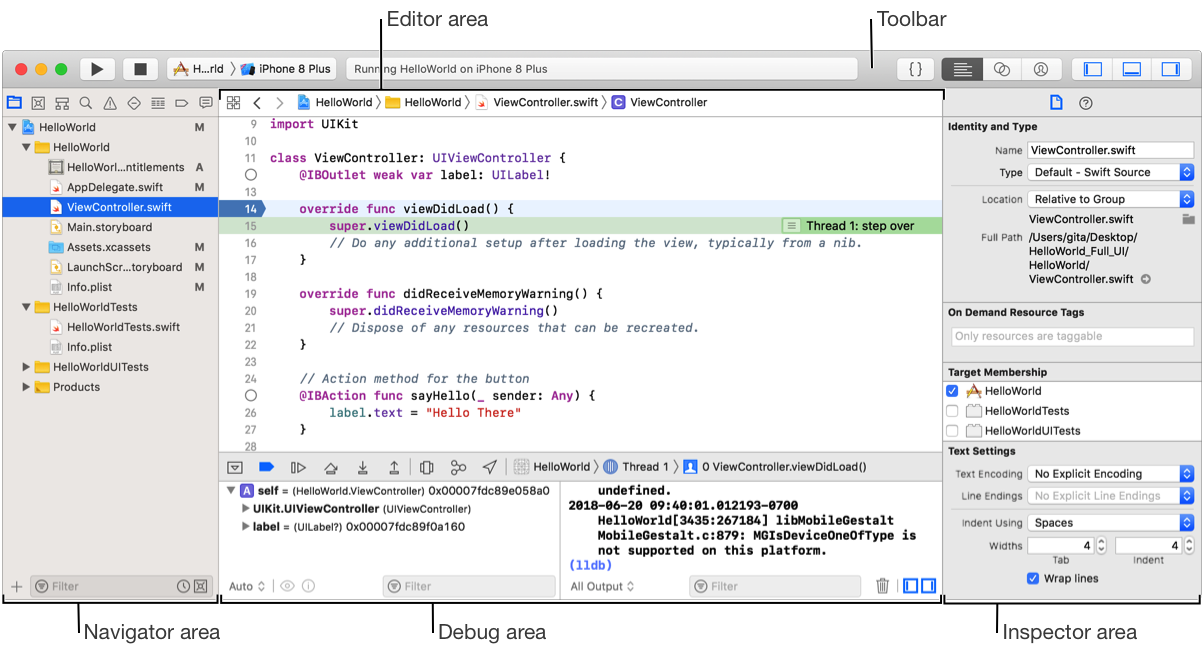Stop the running app with the stop button

point(141,69)
